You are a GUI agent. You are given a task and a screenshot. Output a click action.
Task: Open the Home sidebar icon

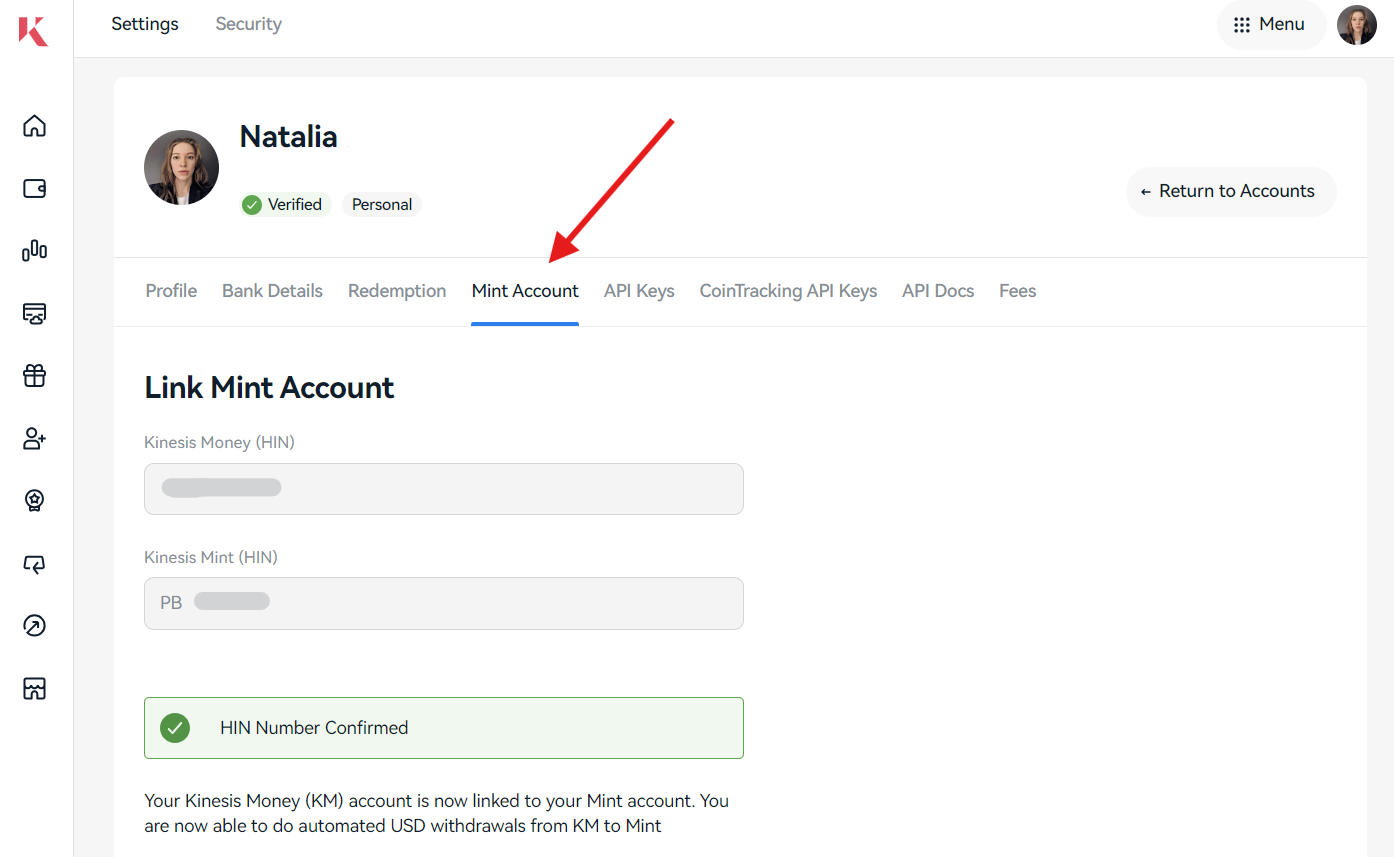(35, 126)
